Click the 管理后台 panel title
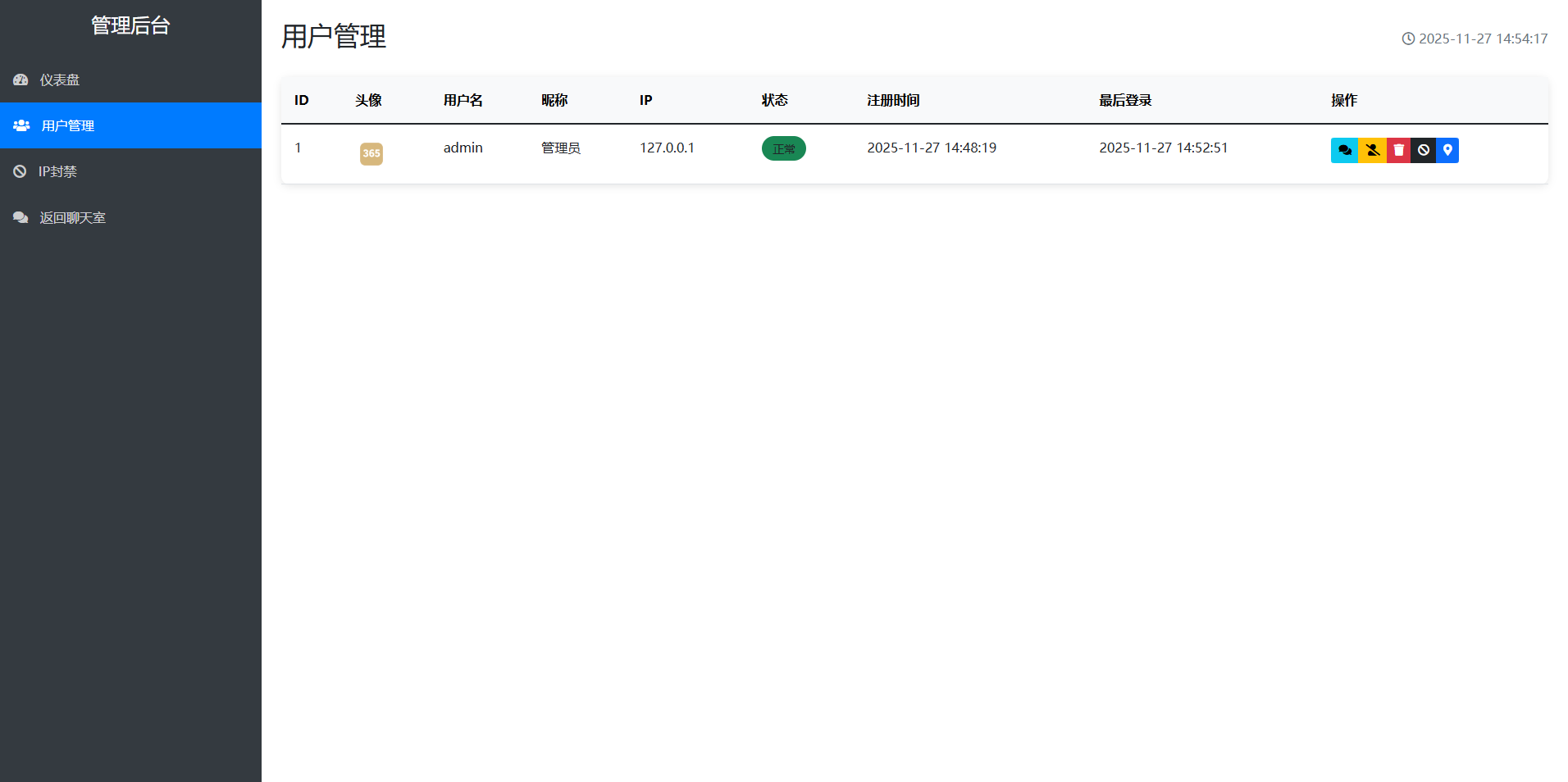The width and height of the screenshot is (1568, 782). (130, 25)
